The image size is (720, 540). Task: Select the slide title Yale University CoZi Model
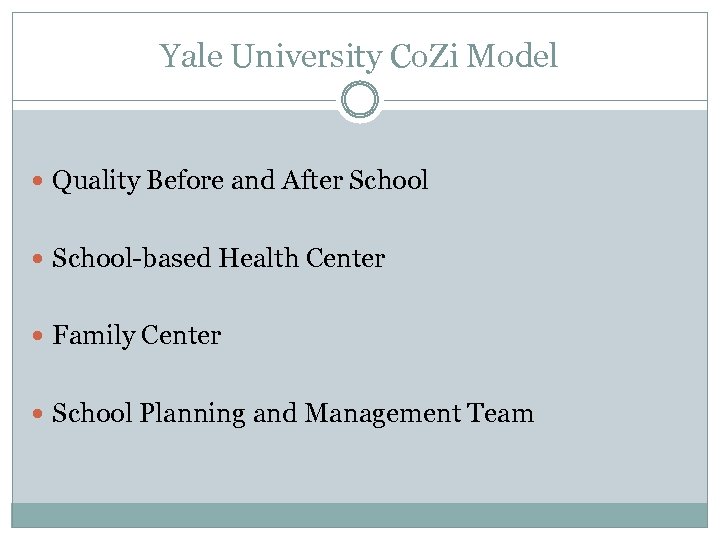coord(358,56)
